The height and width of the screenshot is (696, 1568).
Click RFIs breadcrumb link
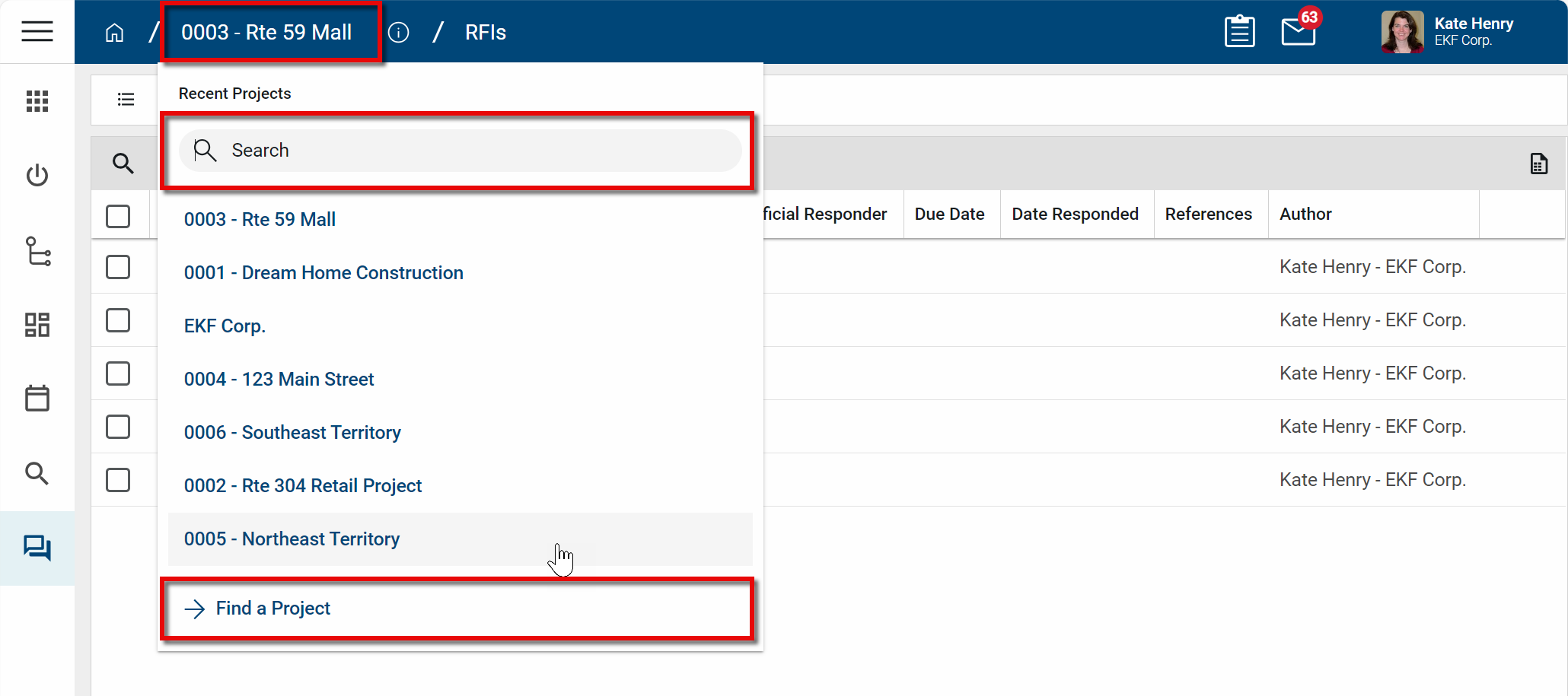coord(485,33)
